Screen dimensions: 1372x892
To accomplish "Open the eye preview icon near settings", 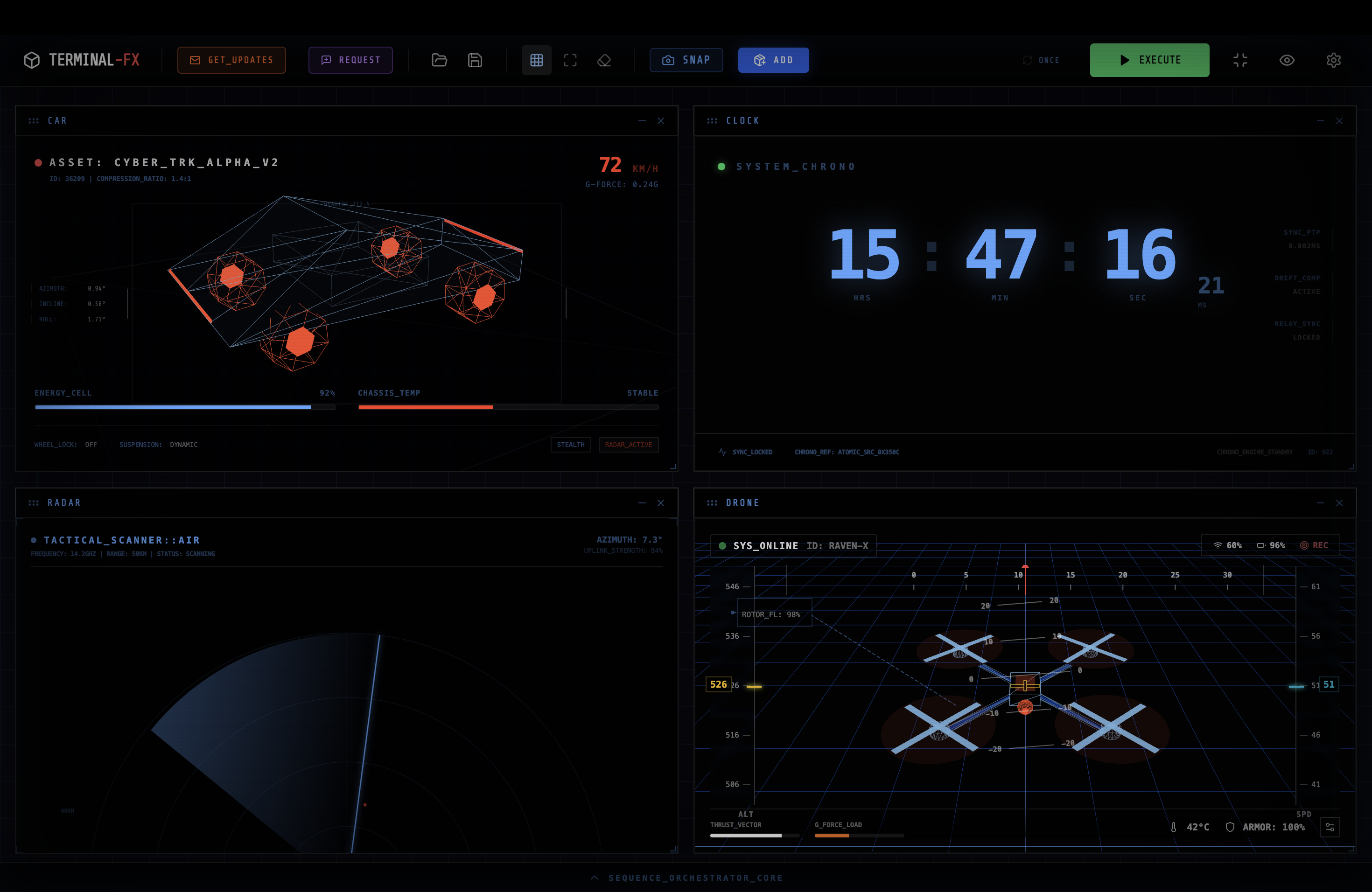I will coord(1287,60).
